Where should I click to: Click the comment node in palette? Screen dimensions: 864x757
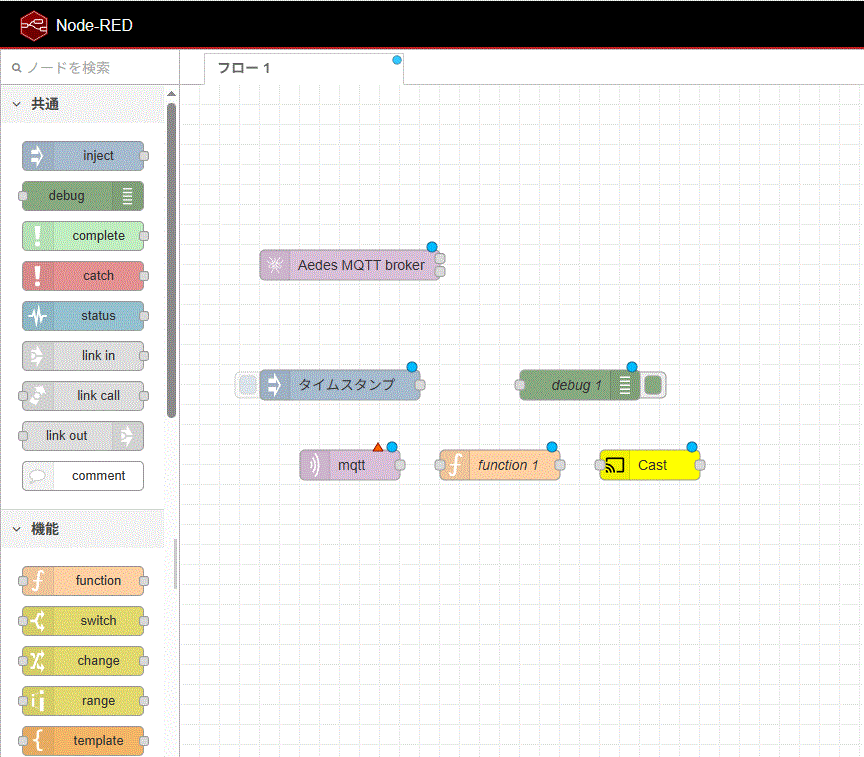tap(84, 476)
